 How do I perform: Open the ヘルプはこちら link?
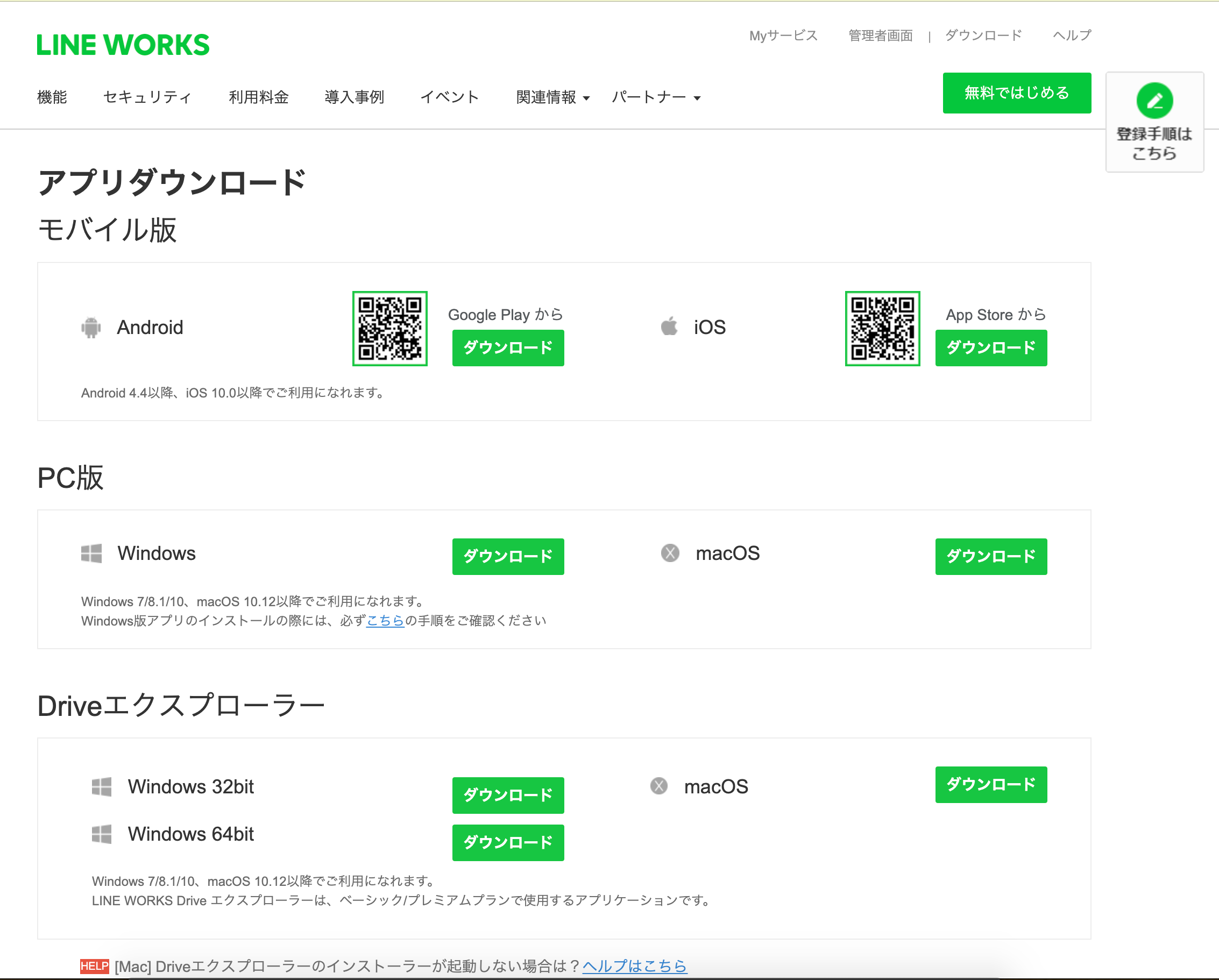(634, 966)
